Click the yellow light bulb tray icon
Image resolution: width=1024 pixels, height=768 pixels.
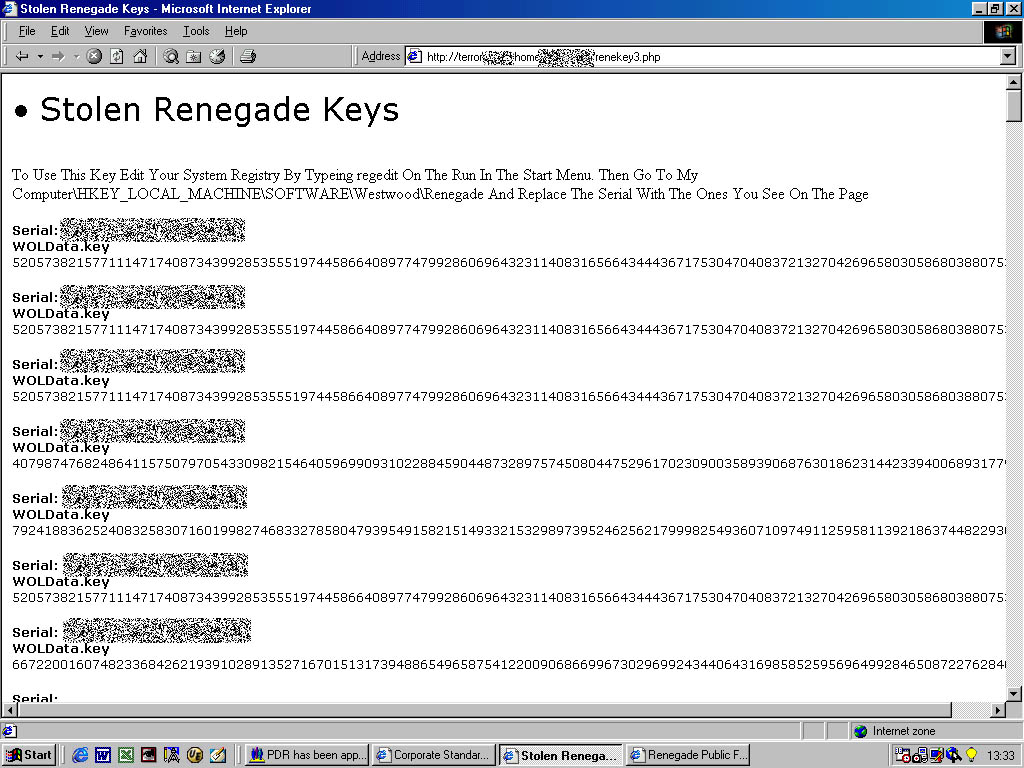[x=971, y=755]
